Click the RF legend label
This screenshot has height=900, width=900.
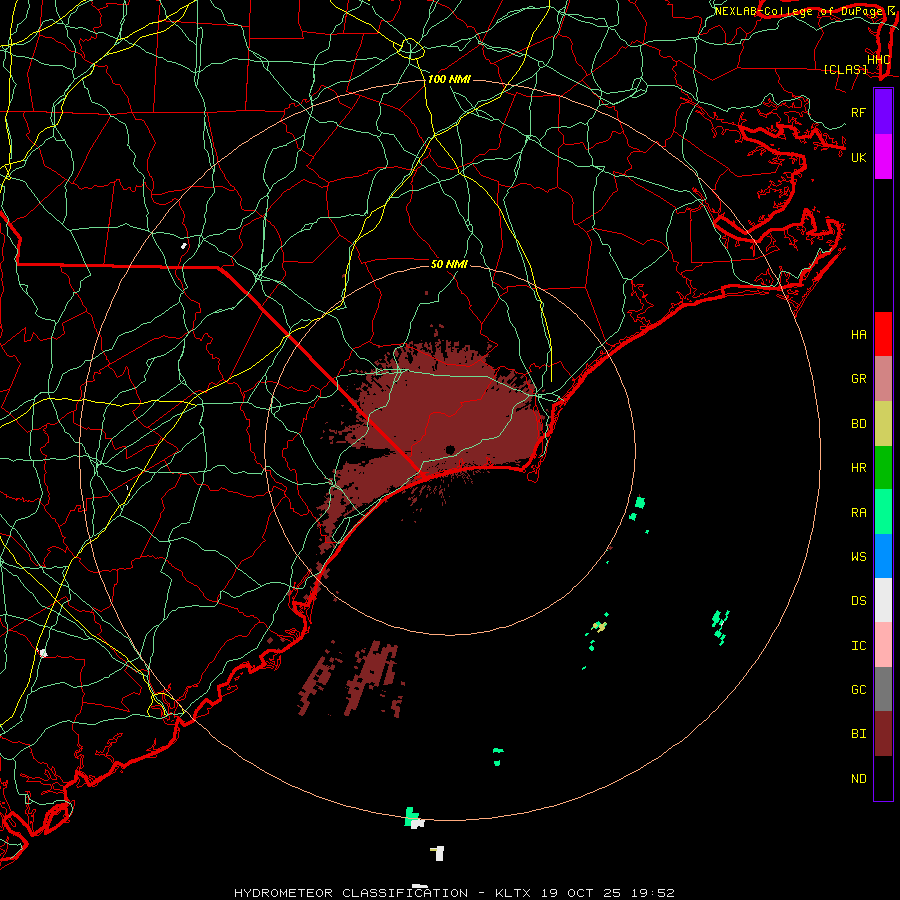coord(858,112)
